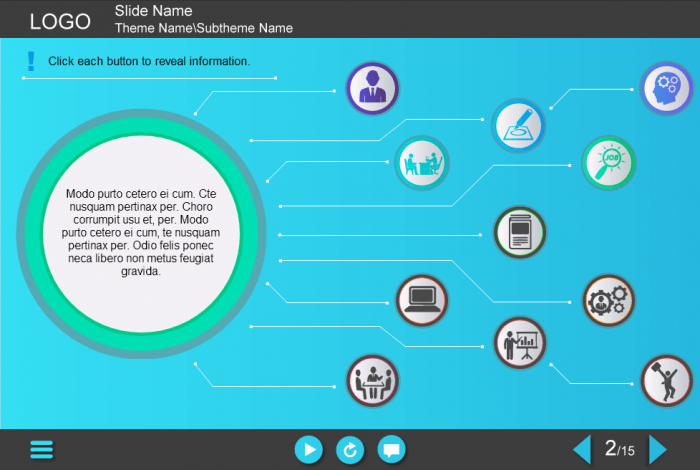Click the presenter with chart board icon

(520, 343)
